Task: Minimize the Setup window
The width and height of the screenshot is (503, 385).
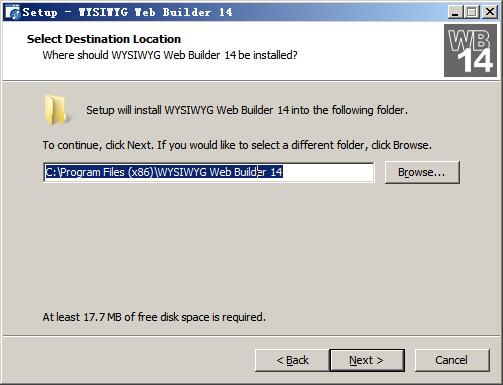Action: (455, 12)
